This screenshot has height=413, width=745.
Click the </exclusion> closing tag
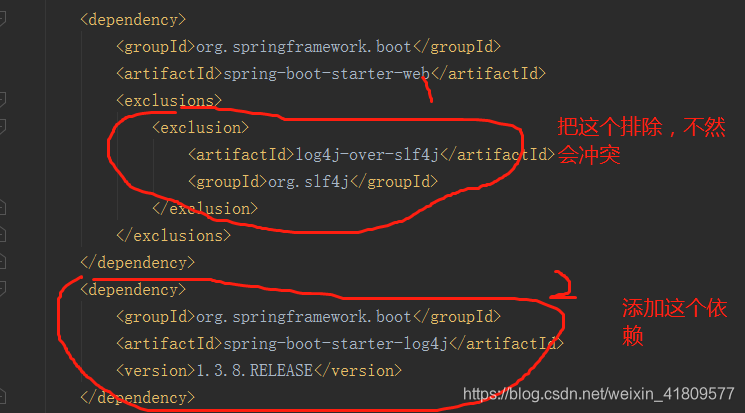pos(205,209)
